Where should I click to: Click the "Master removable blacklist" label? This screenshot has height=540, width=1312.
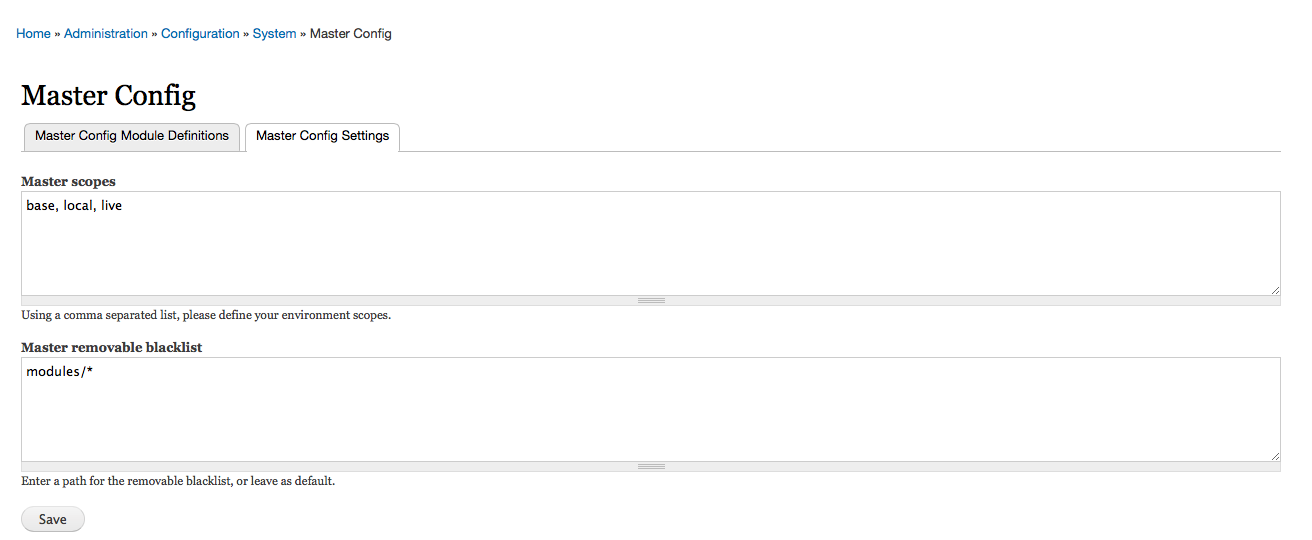(x=111, y=348)
